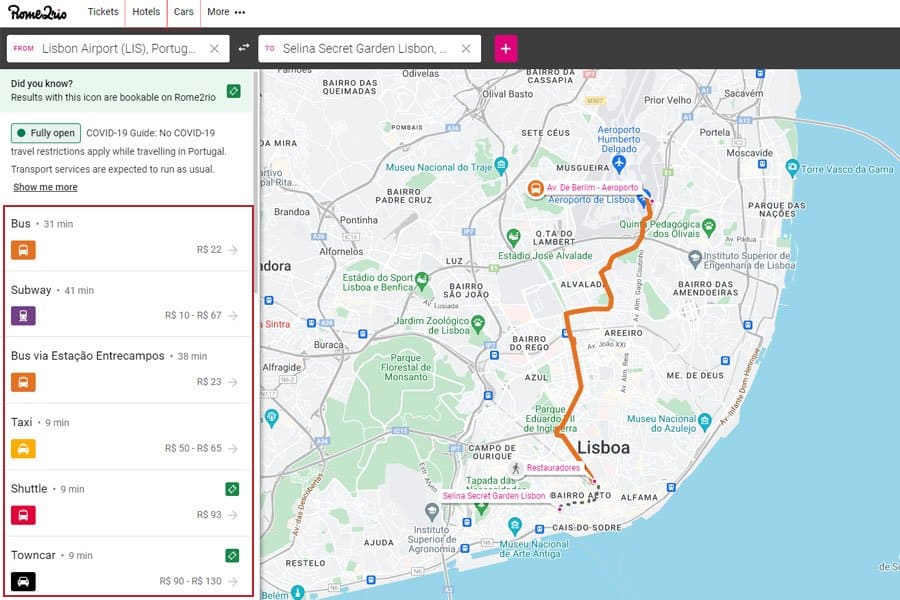Click the Fully open status badge

[x=46, y=133]
